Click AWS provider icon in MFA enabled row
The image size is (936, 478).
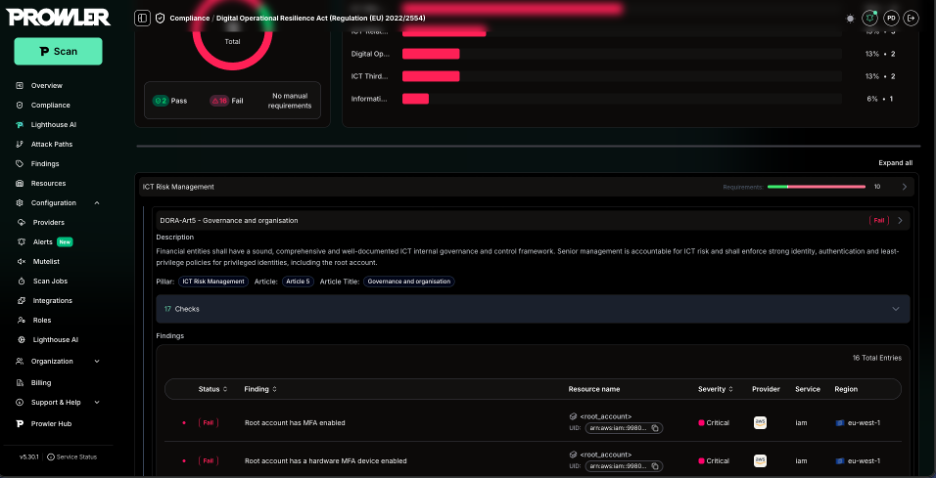760,423
